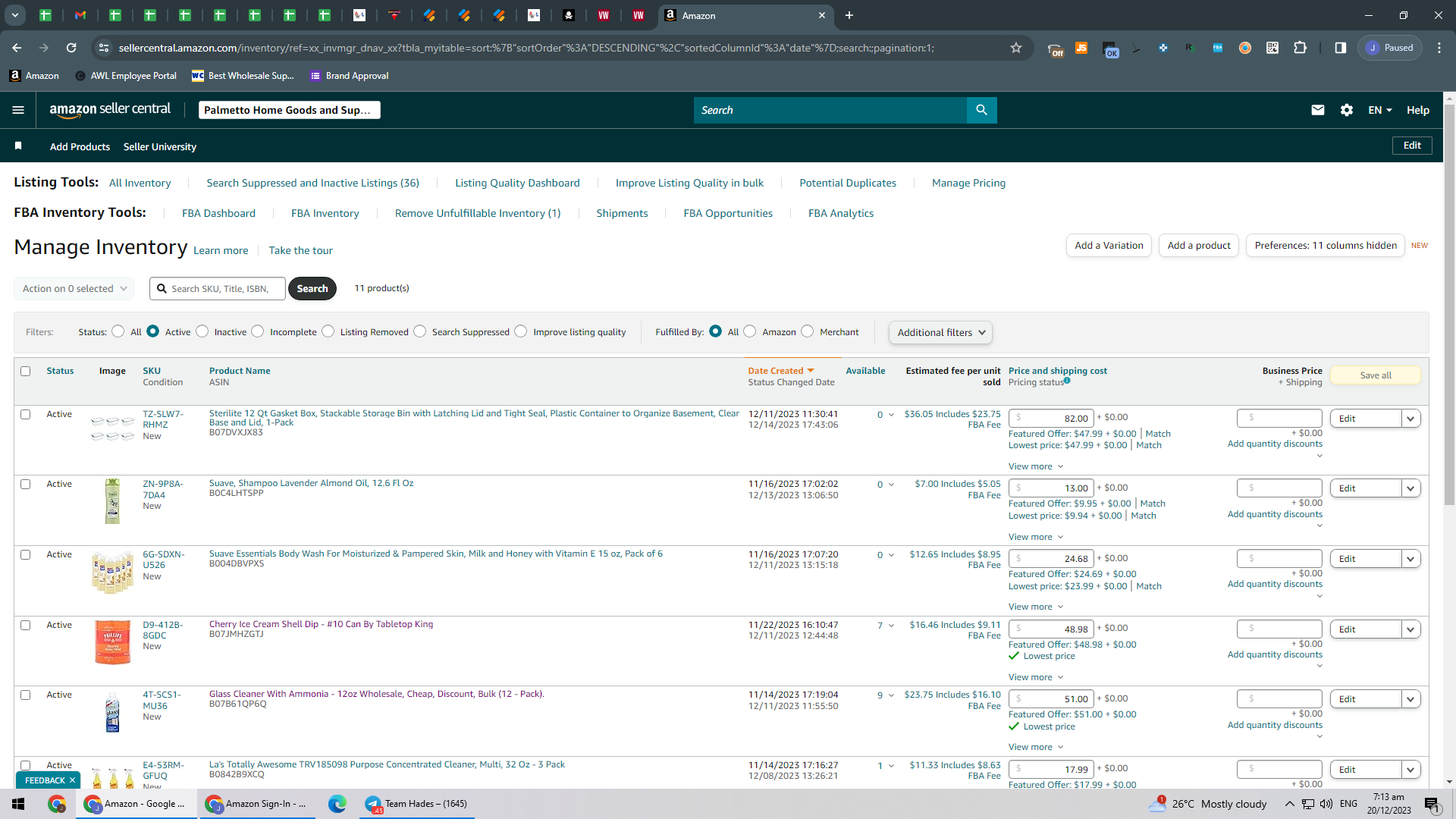Click the Cherry Ice Cream Shell Dip thumbnail

tap(112, 642)
